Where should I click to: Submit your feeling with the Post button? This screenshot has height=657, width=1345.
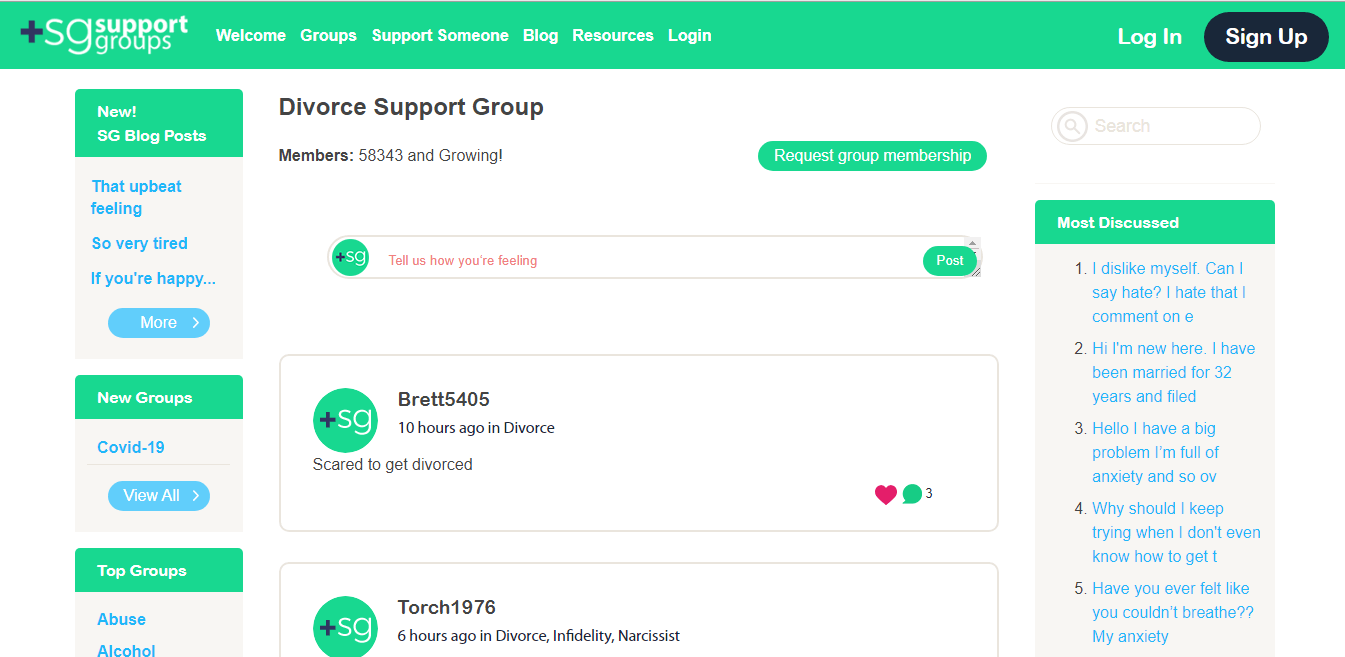(x=948, y=260)
